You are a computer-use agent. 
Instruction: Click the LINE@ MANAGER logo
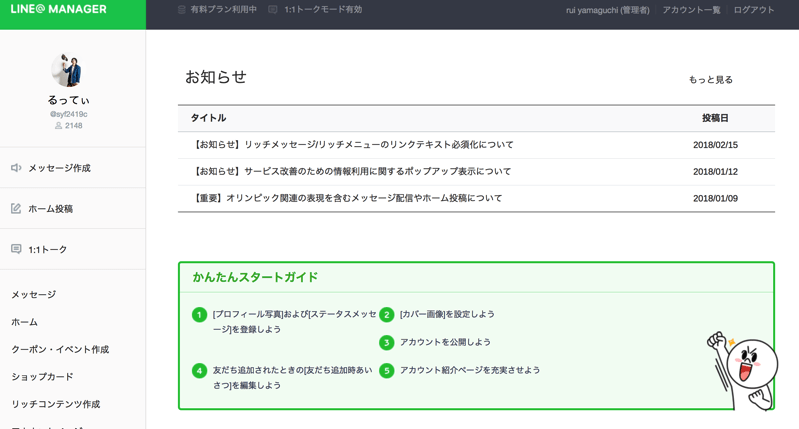pyautogui.click(x=59, y=10)
